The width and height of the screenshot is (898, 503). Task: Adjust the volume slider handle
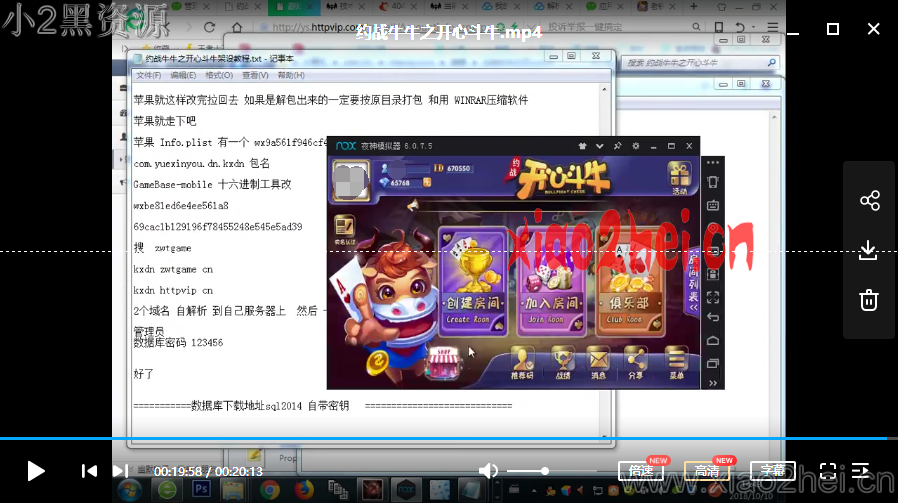545,471
